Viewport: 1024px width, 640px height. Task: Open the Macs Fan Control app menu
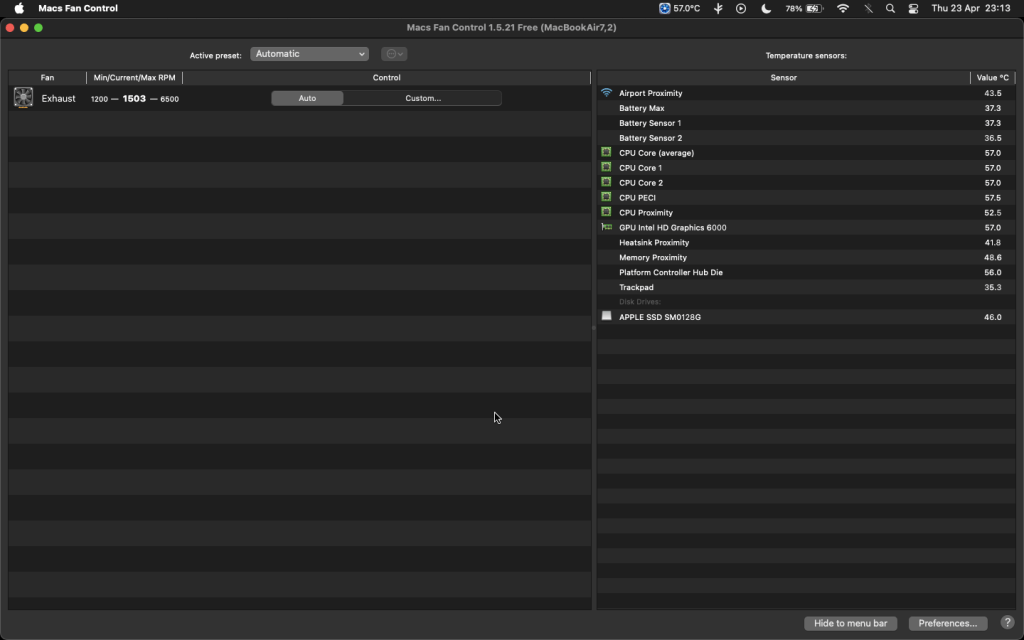(77, 8)
